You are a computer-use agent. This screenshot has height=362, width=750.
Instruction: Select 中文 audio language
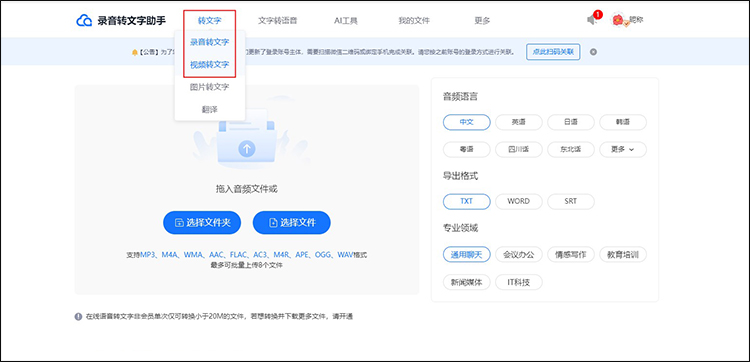(x=466, y=122)
